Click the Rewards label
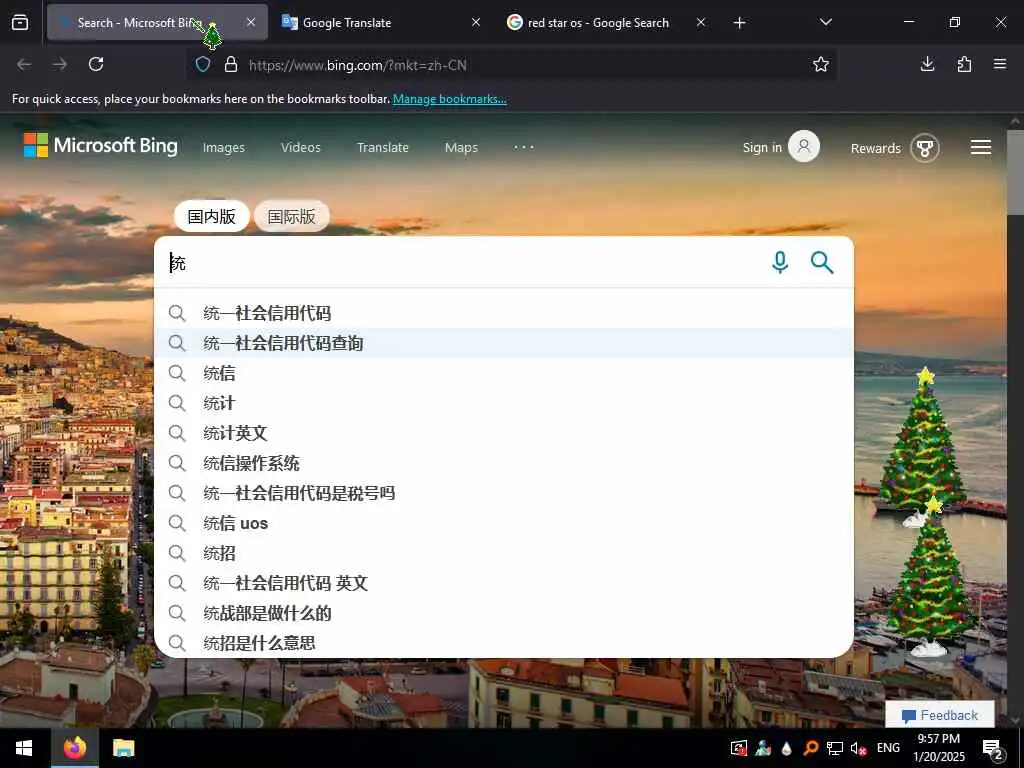The height and width of the screenshot is (768, 1024). point(876,148)
